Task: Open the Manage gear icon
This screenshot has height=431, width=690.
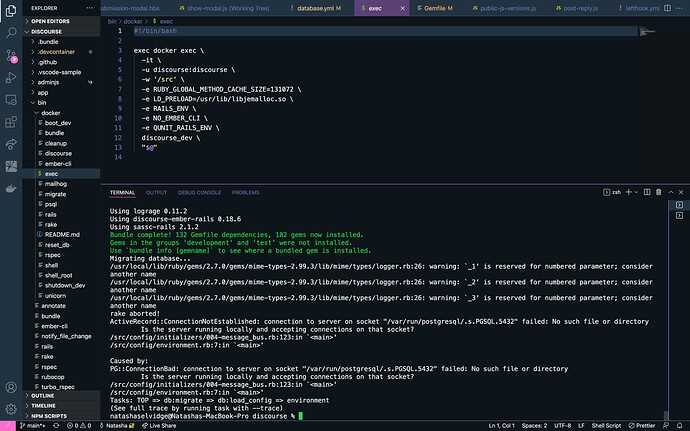Action: click(11, 409)
